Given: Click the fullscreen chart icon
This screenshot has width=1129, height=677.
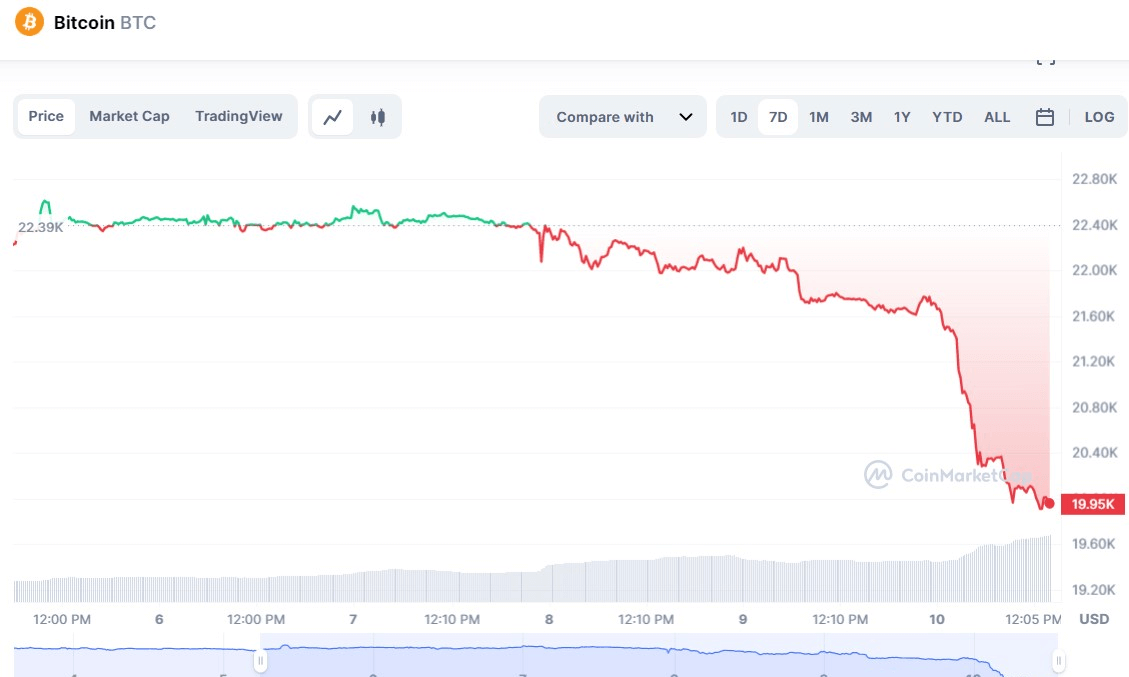Looking at the screenshot, I should click(x=1046, y=57).
